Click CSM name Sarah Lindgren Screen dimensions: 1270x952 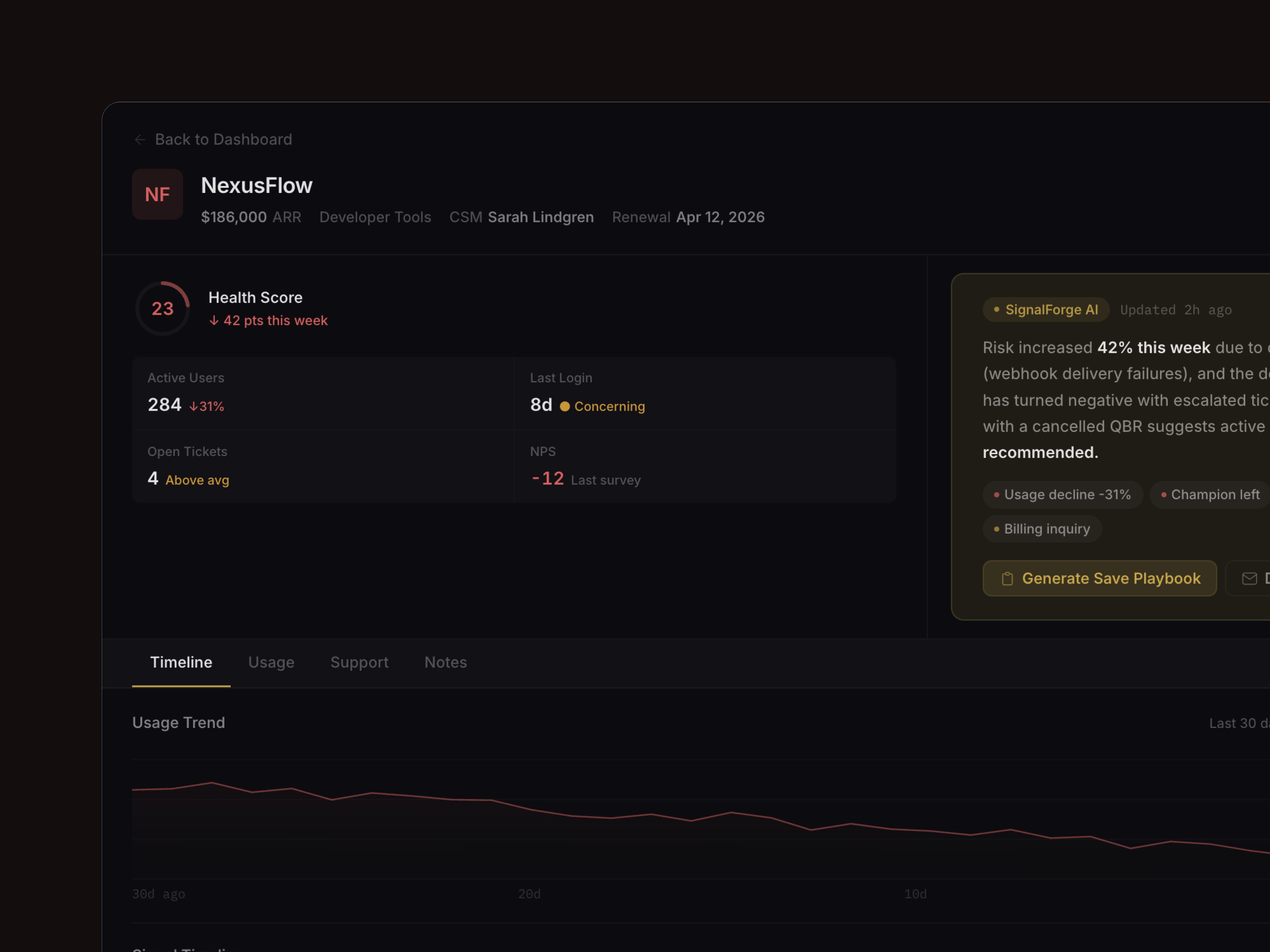[540, 217]
